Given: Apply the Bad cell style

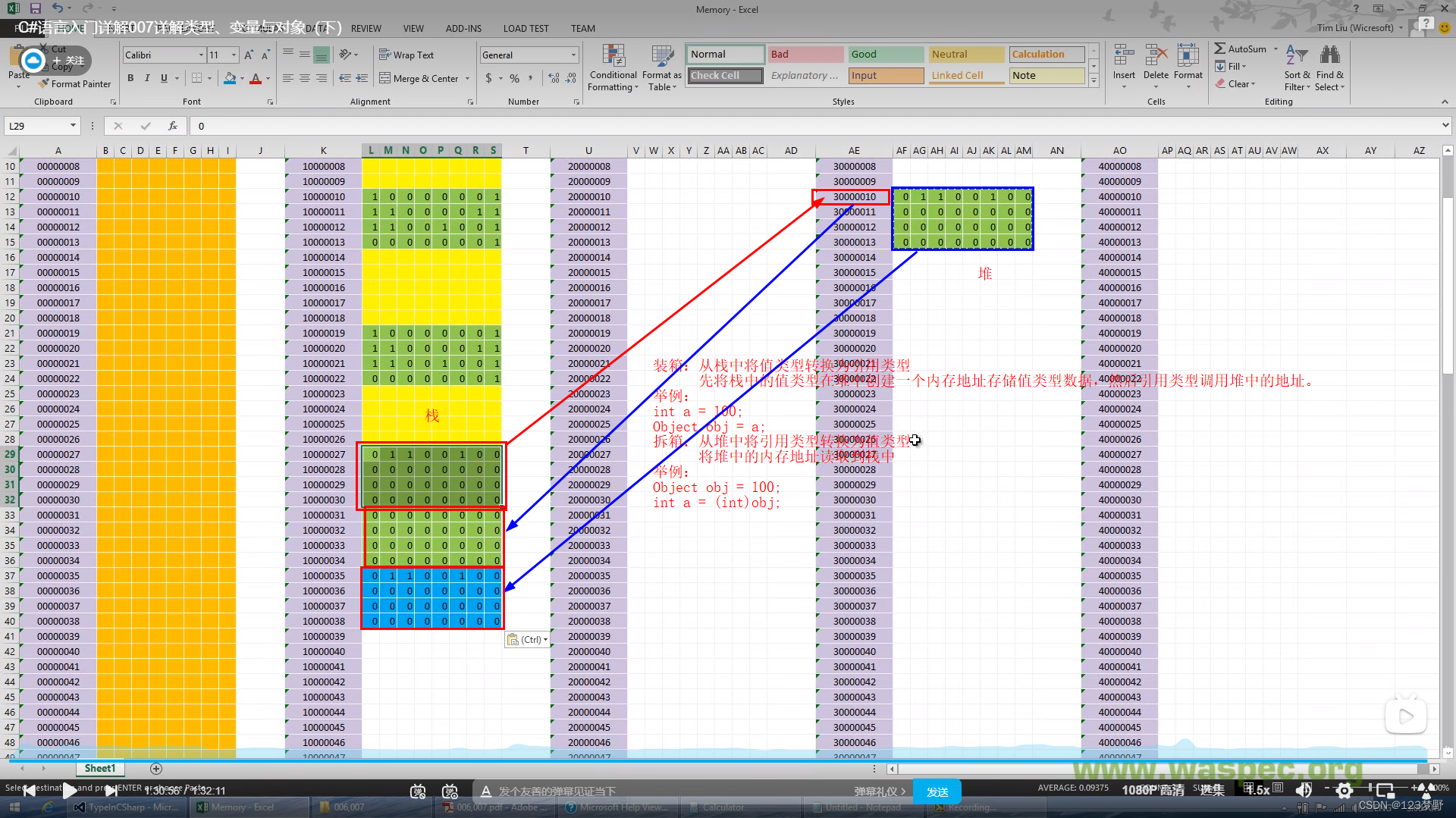Looking at the screenshot, I should (x=805, y=55).
